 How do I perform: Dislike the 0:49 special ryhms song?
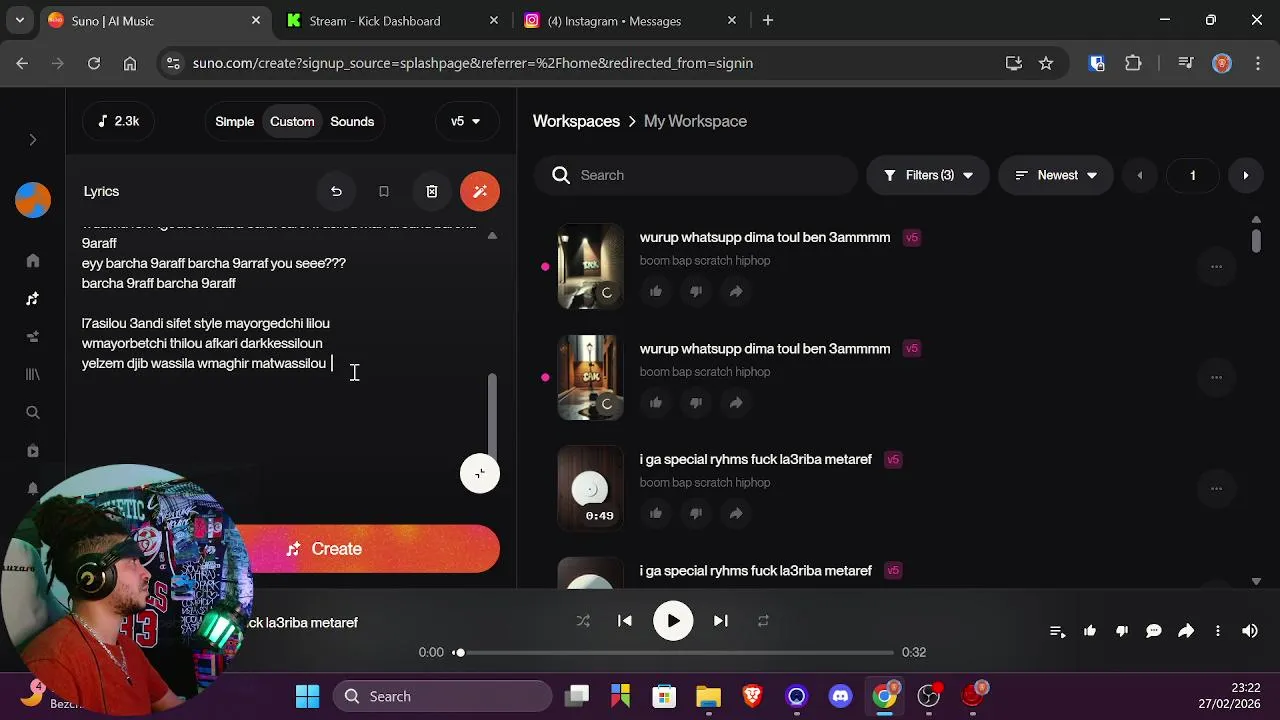(x=696, y=513)
